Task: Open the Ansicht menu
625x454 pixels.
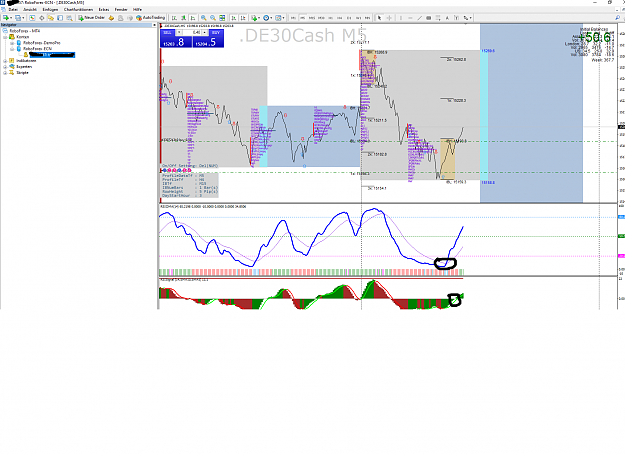Action: pyautogui.click(x=30, y=10)
